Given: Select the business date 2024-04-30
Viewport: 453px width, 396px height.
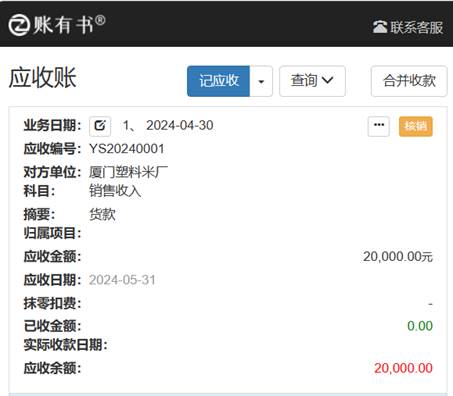Looking at the screenshot, I should click(x=180, y=126).
